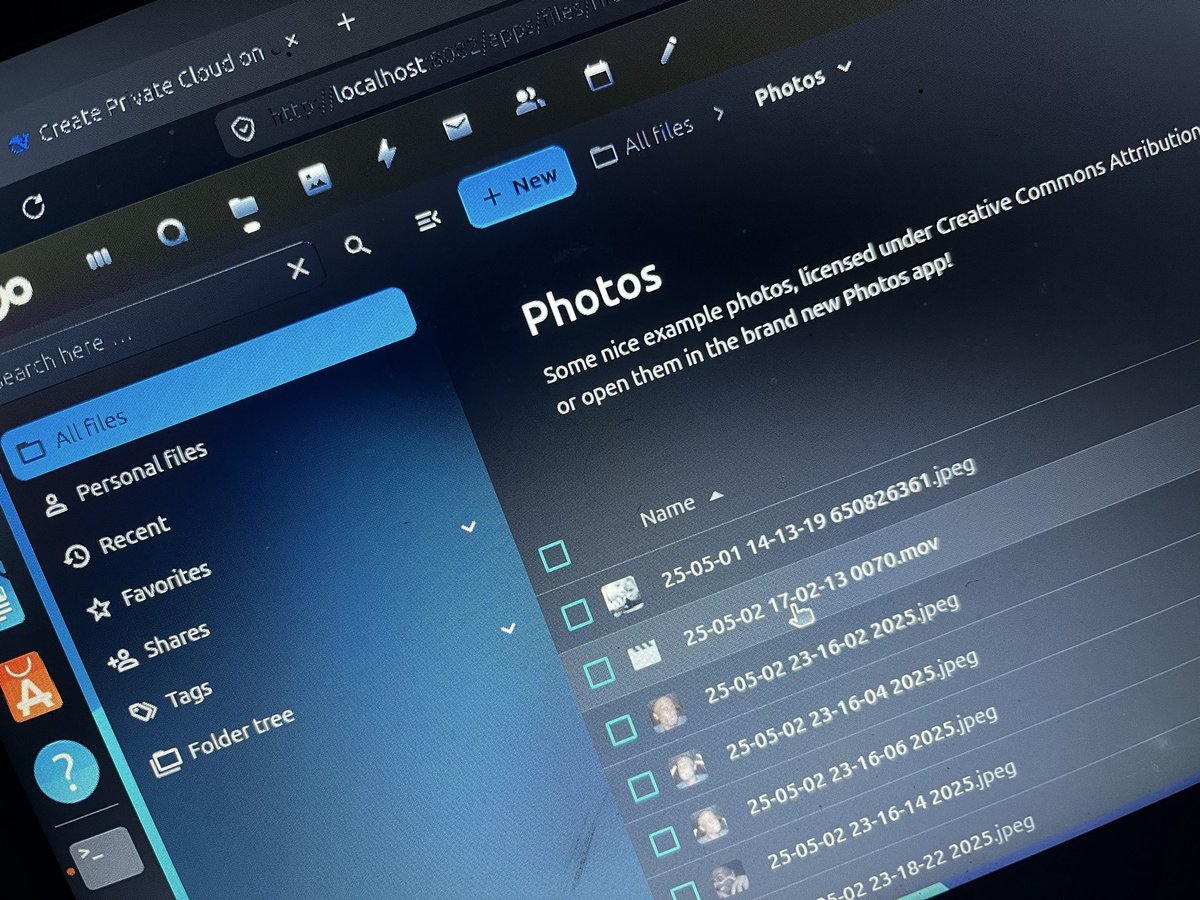Image resolution: width=1200 pixels, height=900 pixels.
Task: Click the shield icon in address bar
Action: click(242, 128)
